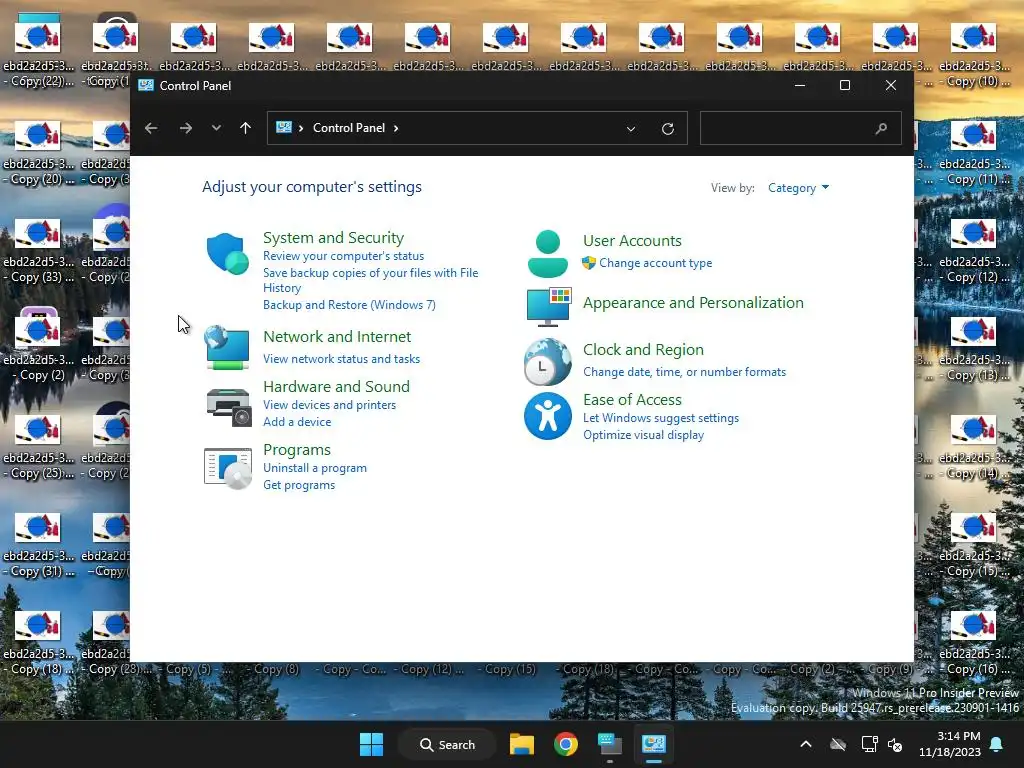Click Change date, time, or number formats
This screenshot has width=1024, height=768.
(x=684, y=372)
